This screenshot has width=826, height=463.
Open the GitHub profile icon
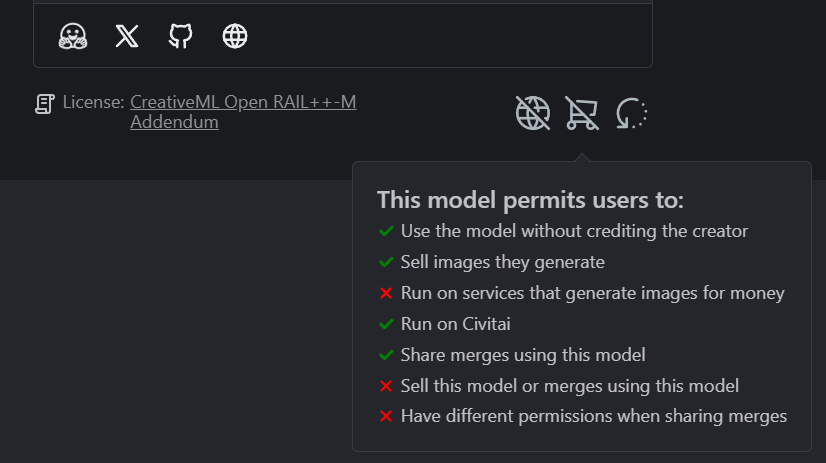coord(180,37)
